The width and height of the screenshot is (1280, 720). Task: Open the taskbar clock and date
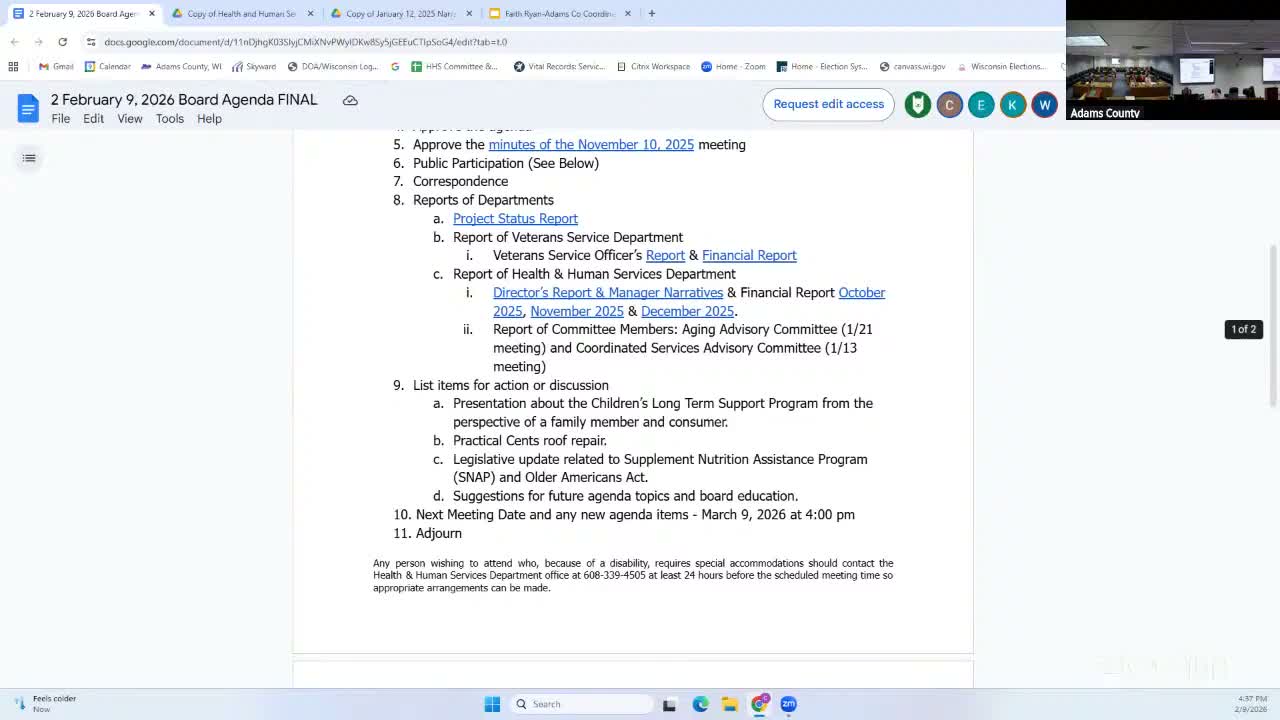(x=1253, y=704)
